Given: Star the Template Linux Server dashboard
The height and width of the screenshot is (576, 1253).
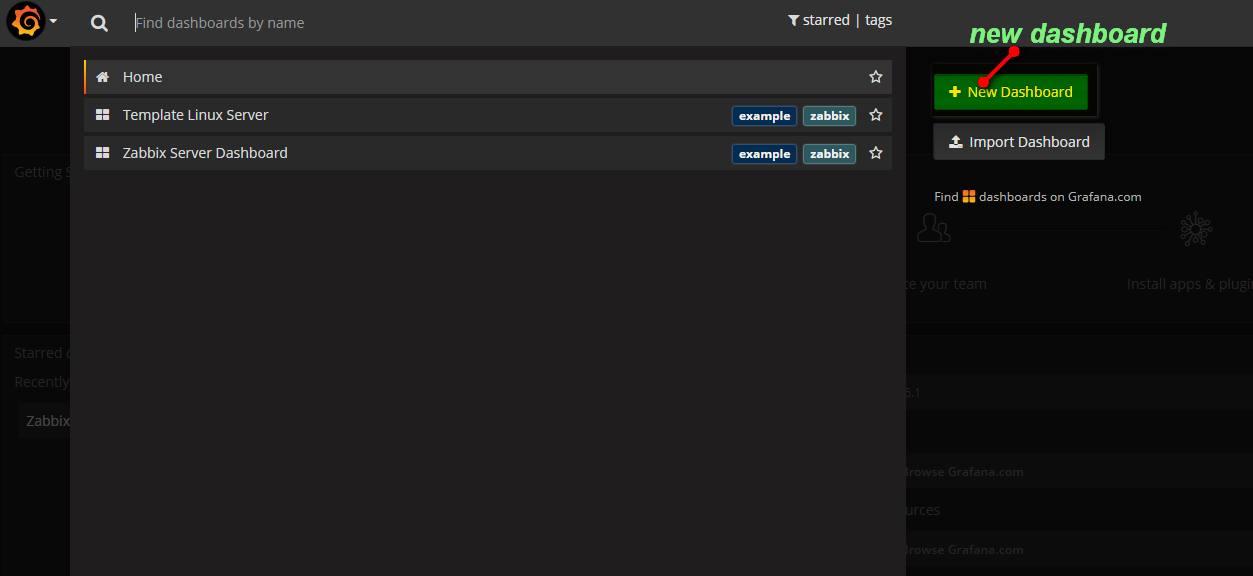Looking at the screenshot, I should pyautogui.click(x=876, y=115).
